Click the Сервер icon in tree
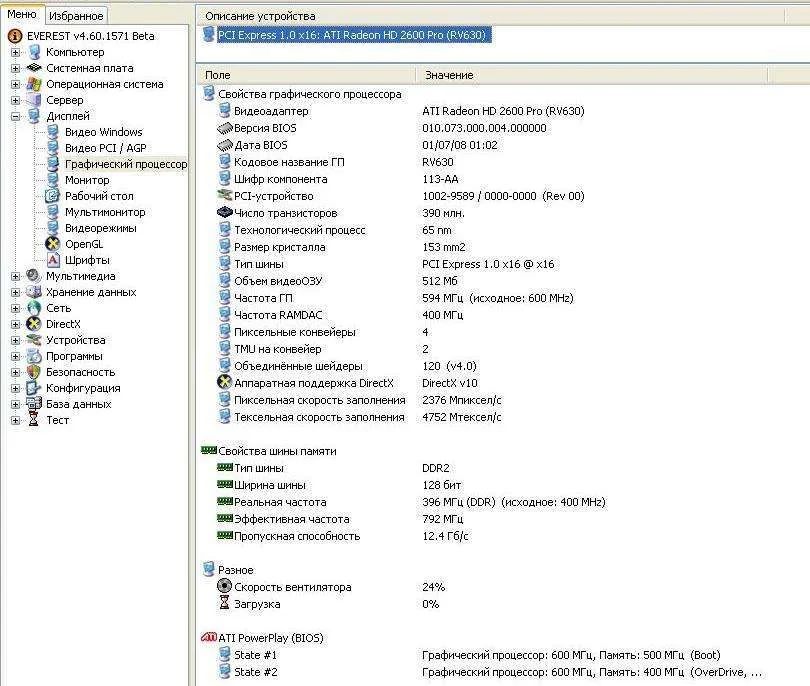The width and height of the screenshot is (810, 686). [34, 100]
